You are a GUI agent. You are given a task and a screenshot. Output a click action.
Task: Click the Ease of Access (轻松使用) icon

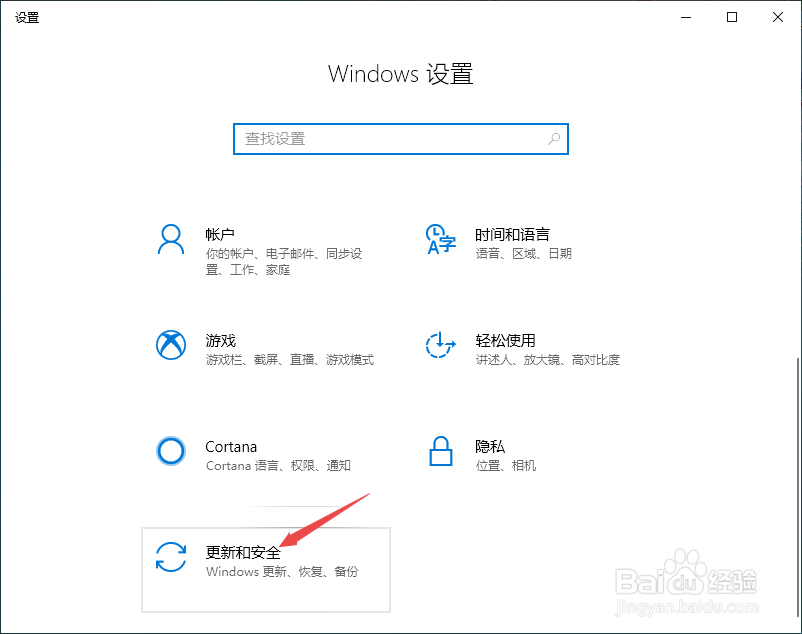pyautogui.click(x=440, y=345)
